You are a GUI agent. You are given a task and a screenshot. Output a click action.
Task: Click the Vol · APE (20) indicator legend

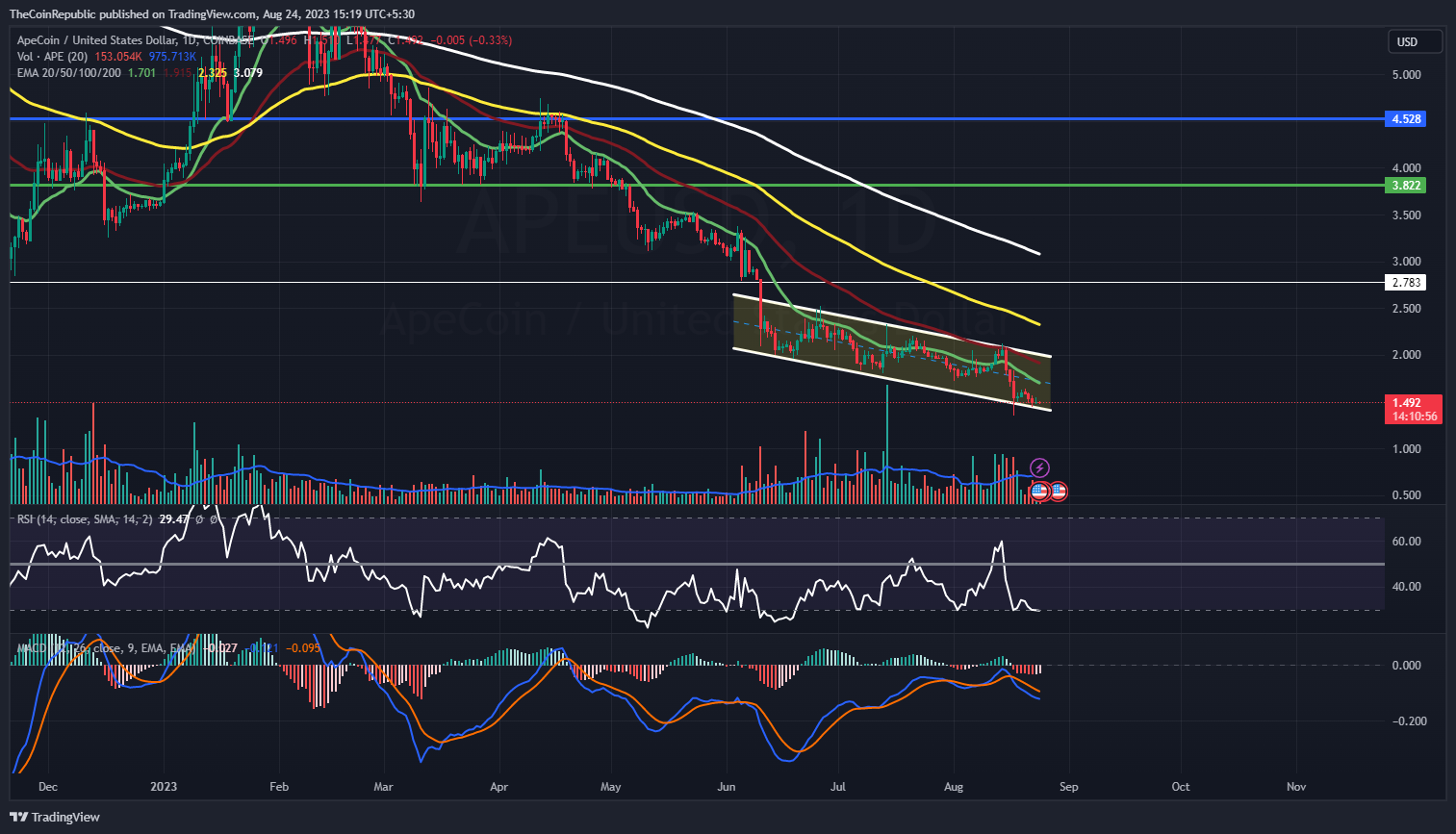[x=52, y=57]
